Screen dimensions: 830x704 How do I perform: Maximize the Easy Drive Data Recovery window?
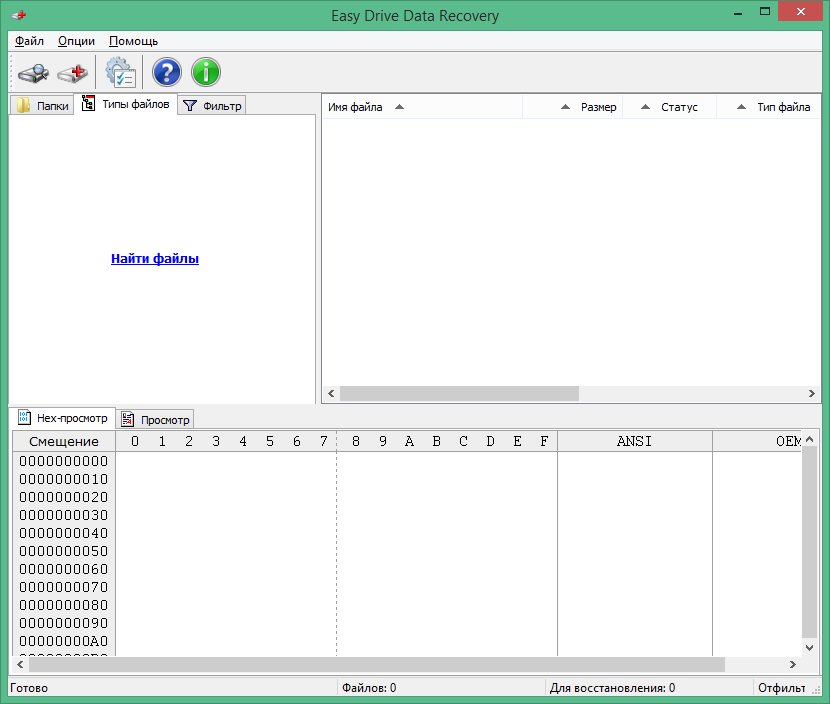pyautogui.click(x=764, y=12)
